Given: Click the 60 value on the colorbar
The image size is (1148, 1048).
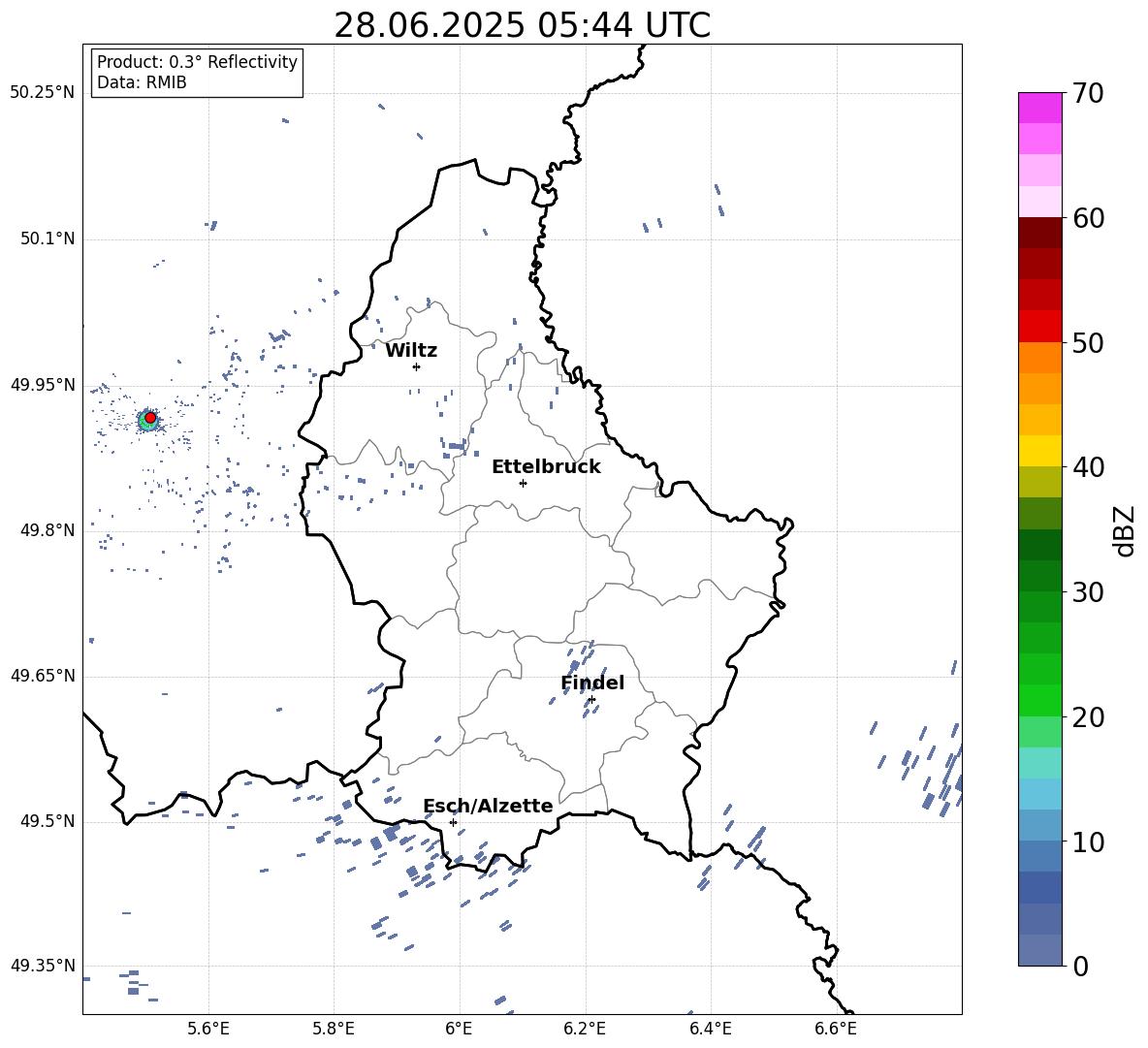Looking at the screenshot, I should (1088, 218).
